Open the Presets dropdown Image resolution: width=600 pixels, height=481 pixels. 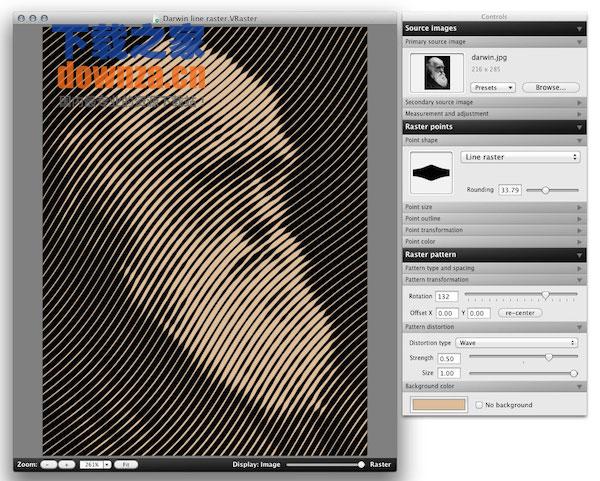(493, 88)
